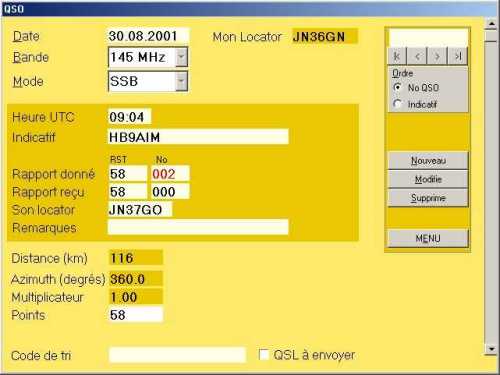This screenshot has height=375, width=500.
Task: Jump to the last QSO record
Action: click(x=458, y=56)
